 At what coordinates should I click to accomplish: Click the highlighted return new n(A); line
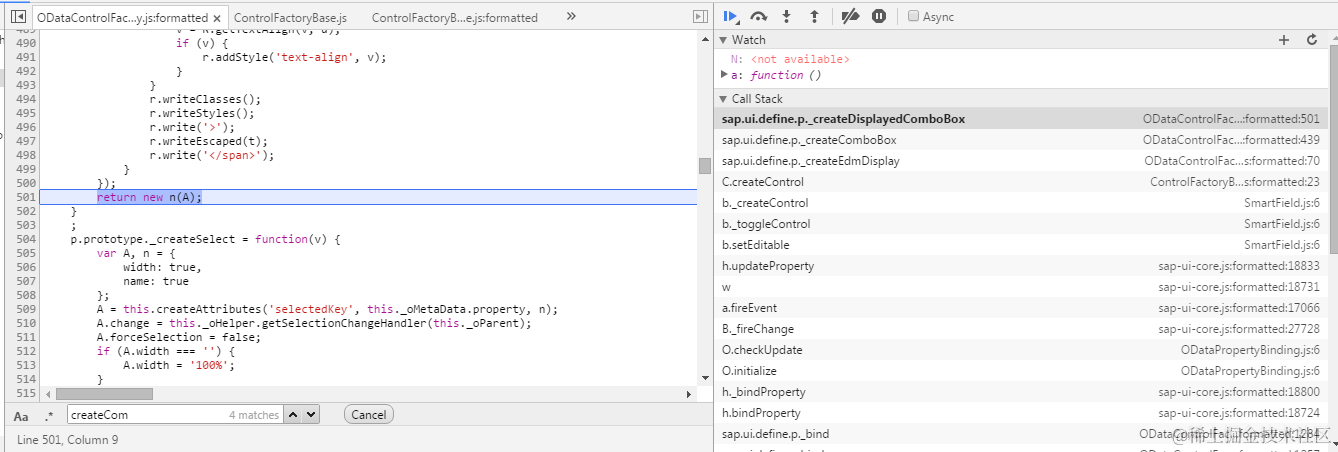[x=149, y=197]
